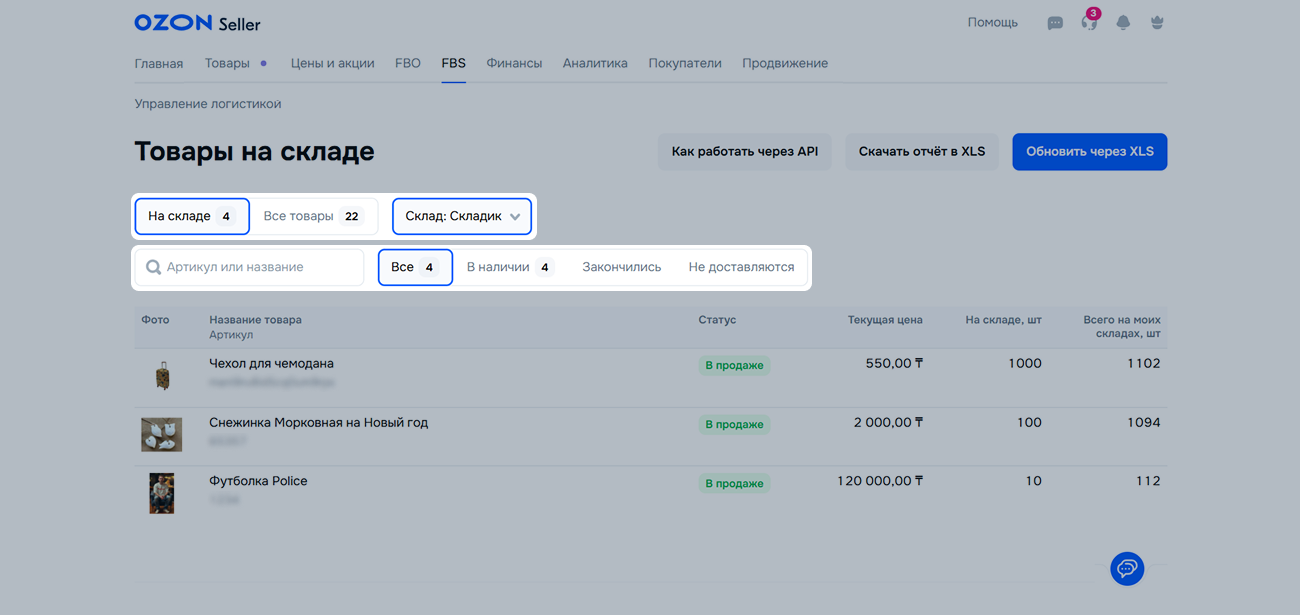
Task: Click the support headset icon with badge
Action: 1089,23
